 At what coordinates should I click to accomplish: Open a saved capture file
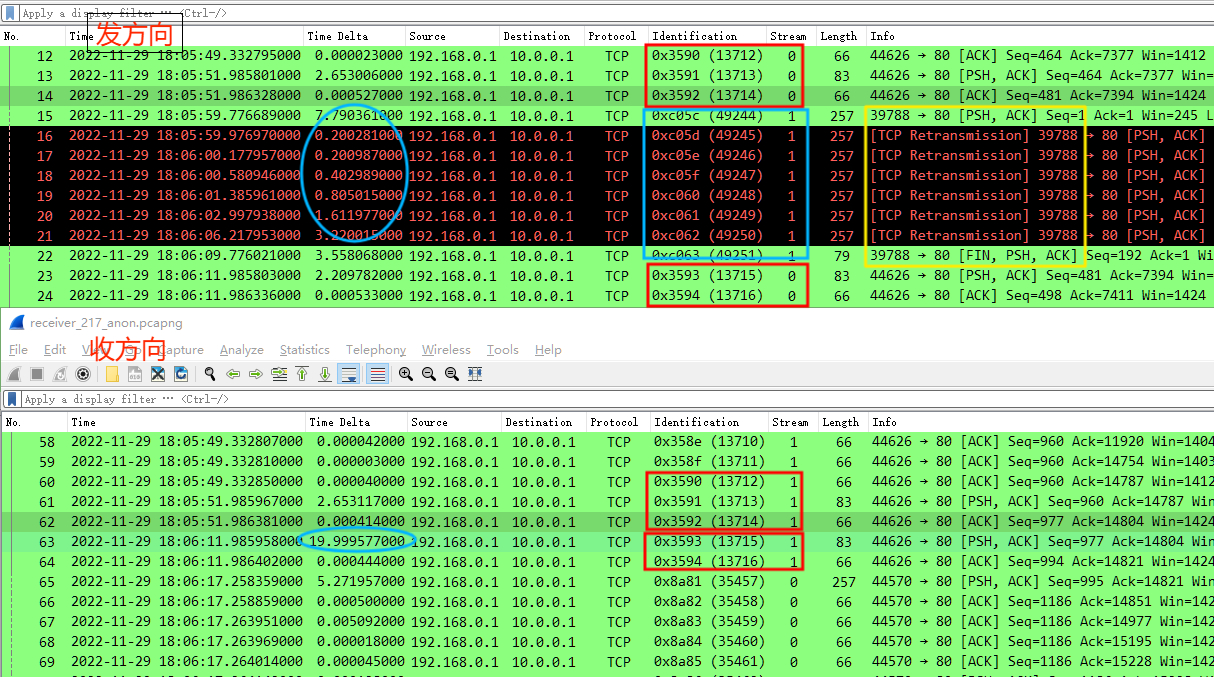coord(113,374)
